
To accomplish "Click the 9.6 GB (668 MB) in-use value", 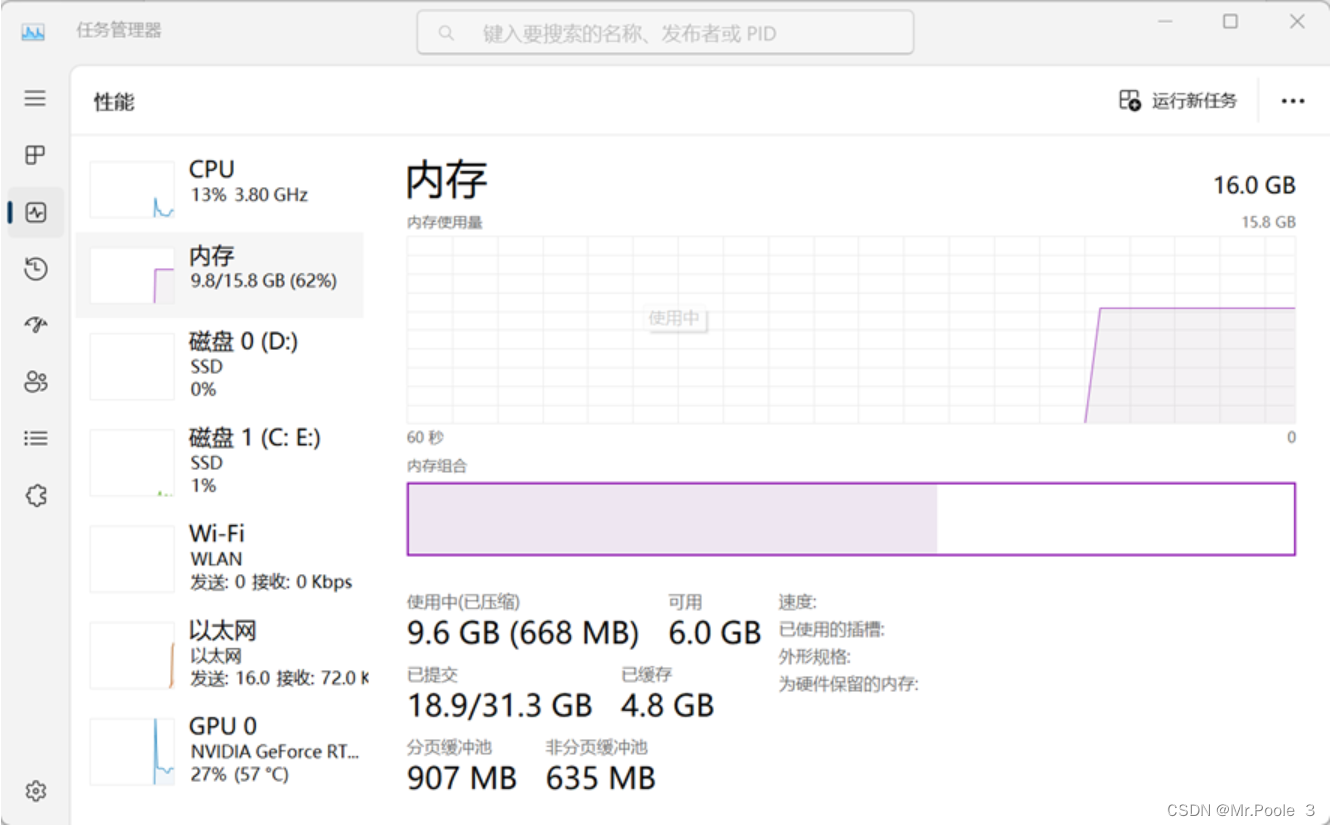I will coord(523,633).
